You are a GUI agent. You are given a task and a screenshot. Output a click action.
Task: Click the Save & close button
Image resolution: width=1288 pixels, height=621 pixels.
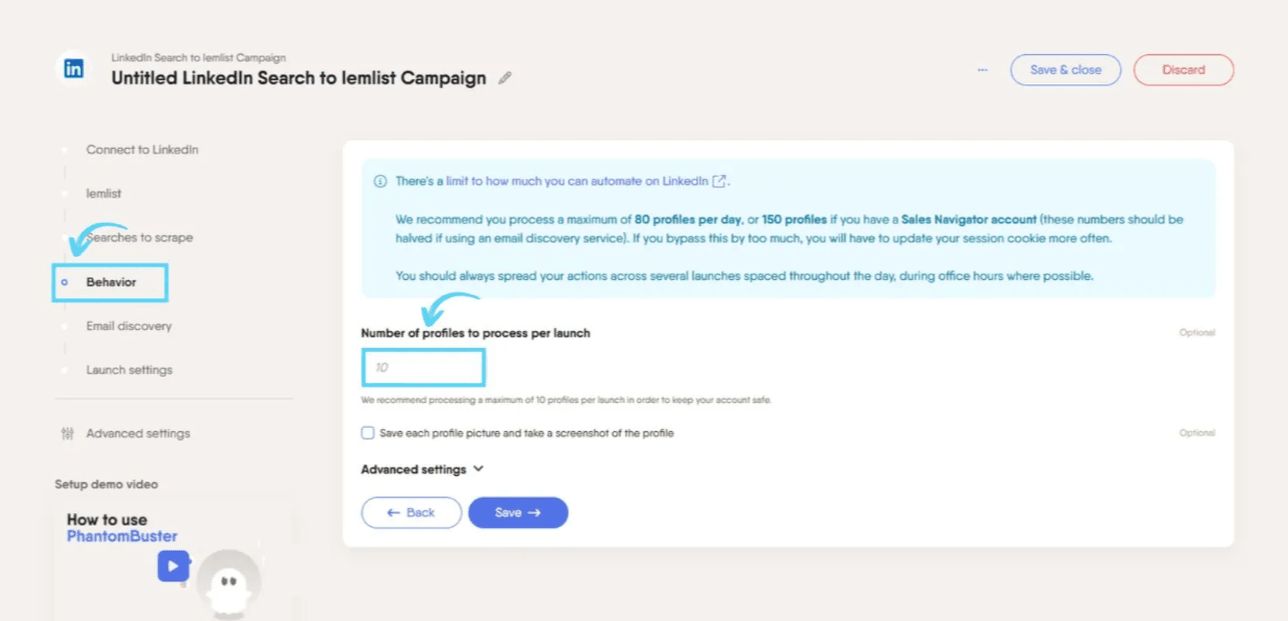point(1066,70)
